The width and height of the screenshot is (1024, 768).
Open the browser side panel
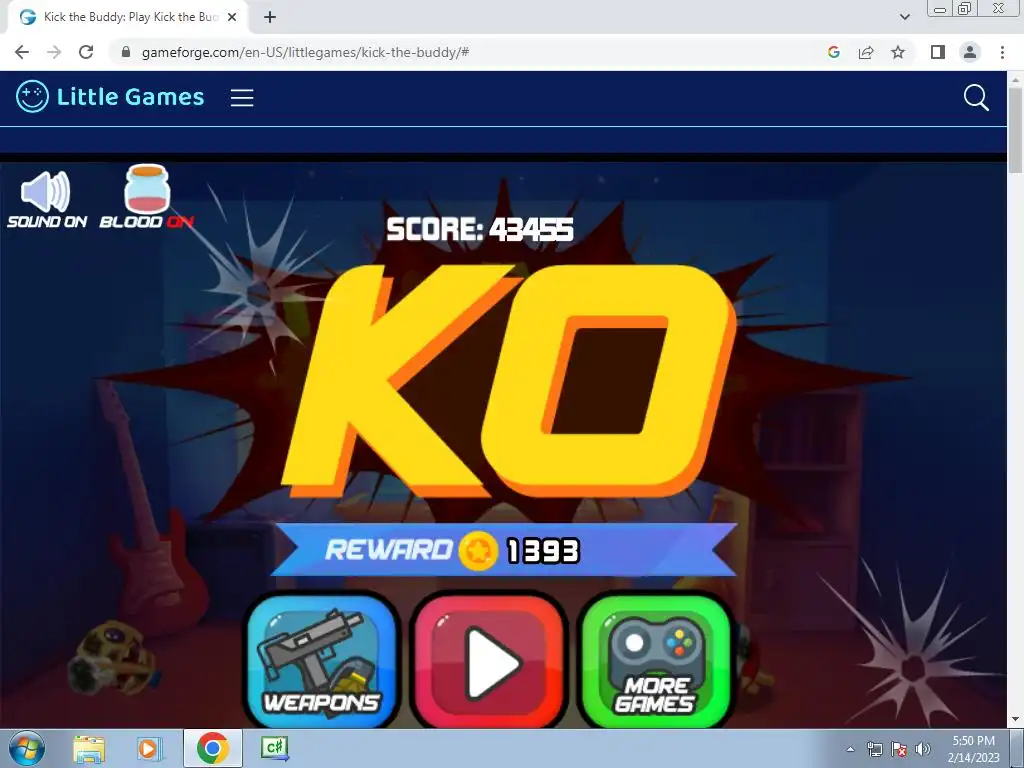click(x=938, y=52)
